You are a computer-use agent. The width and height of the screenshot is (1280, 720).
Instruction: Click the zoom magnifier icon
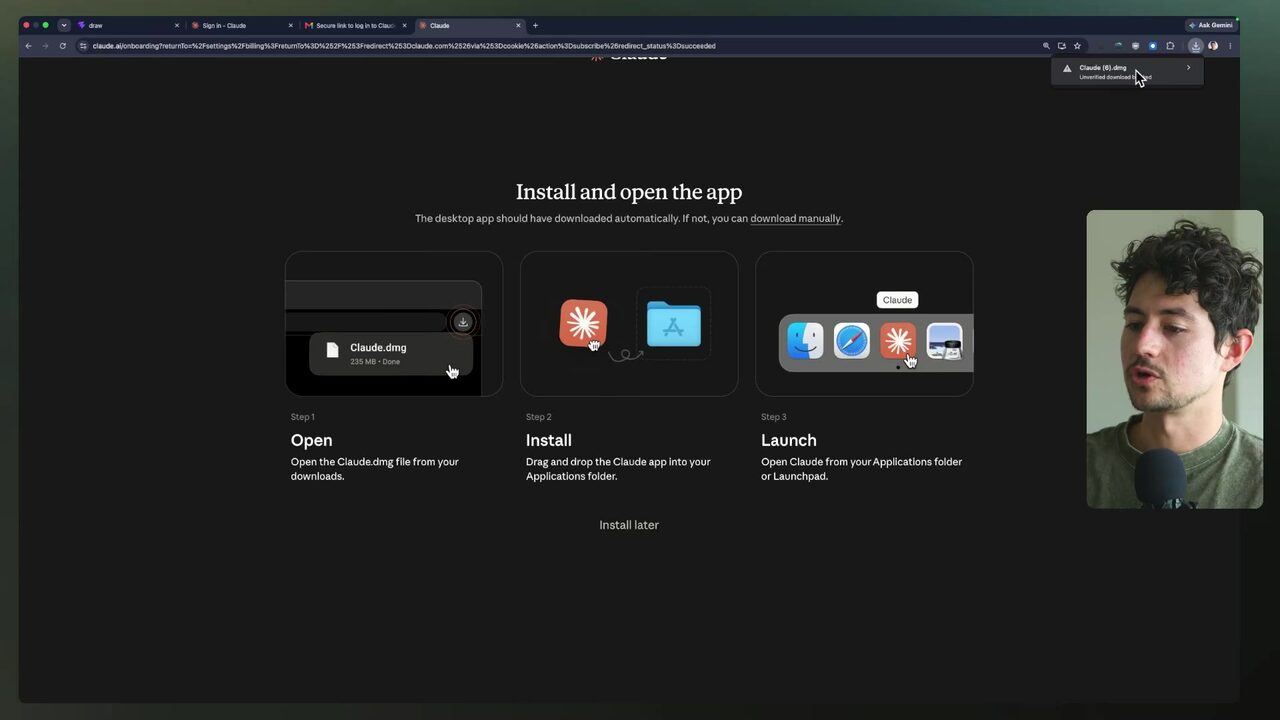[1046, 46]
